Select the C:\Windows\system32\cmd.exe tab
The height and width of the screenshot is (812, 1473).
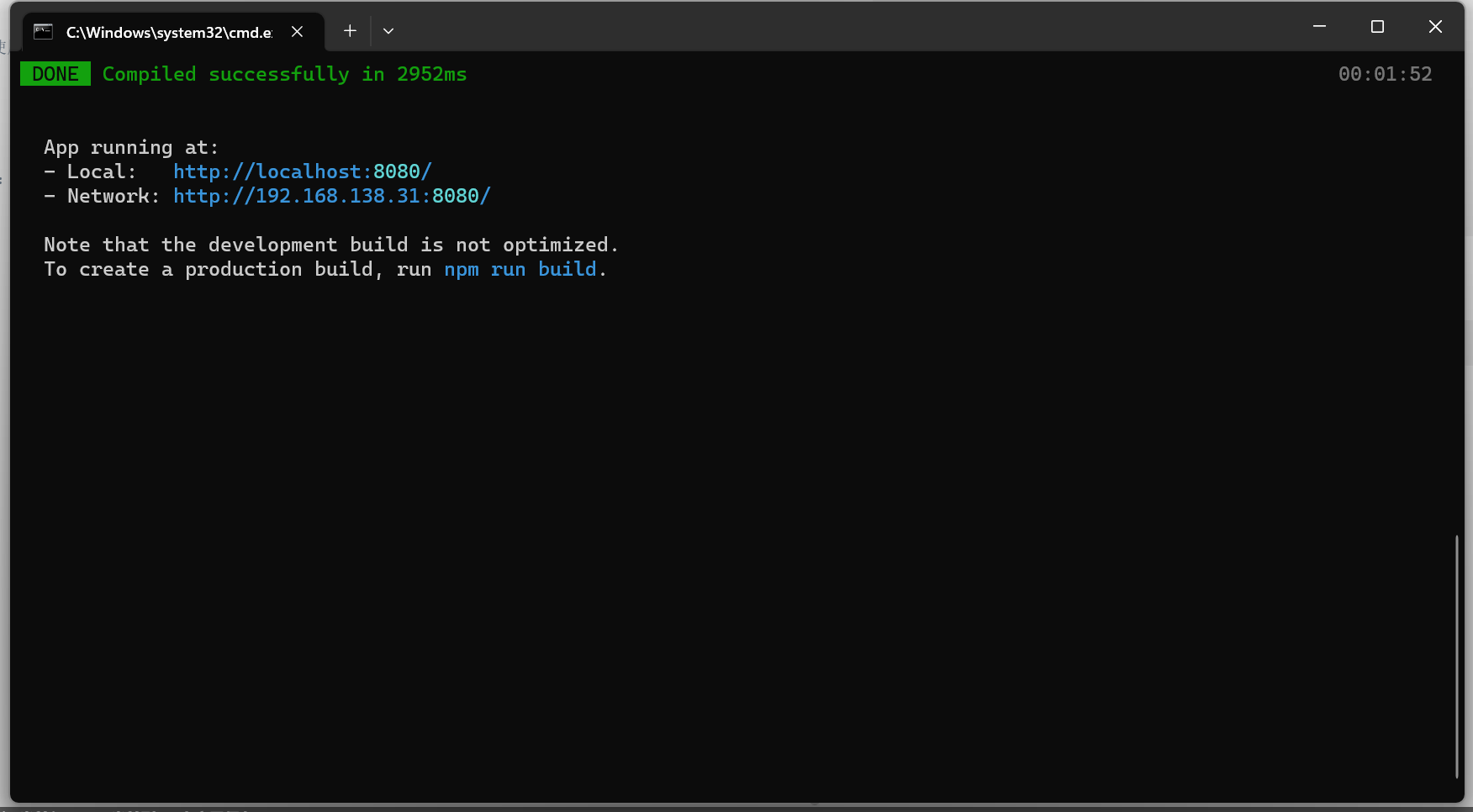[172, 32]
